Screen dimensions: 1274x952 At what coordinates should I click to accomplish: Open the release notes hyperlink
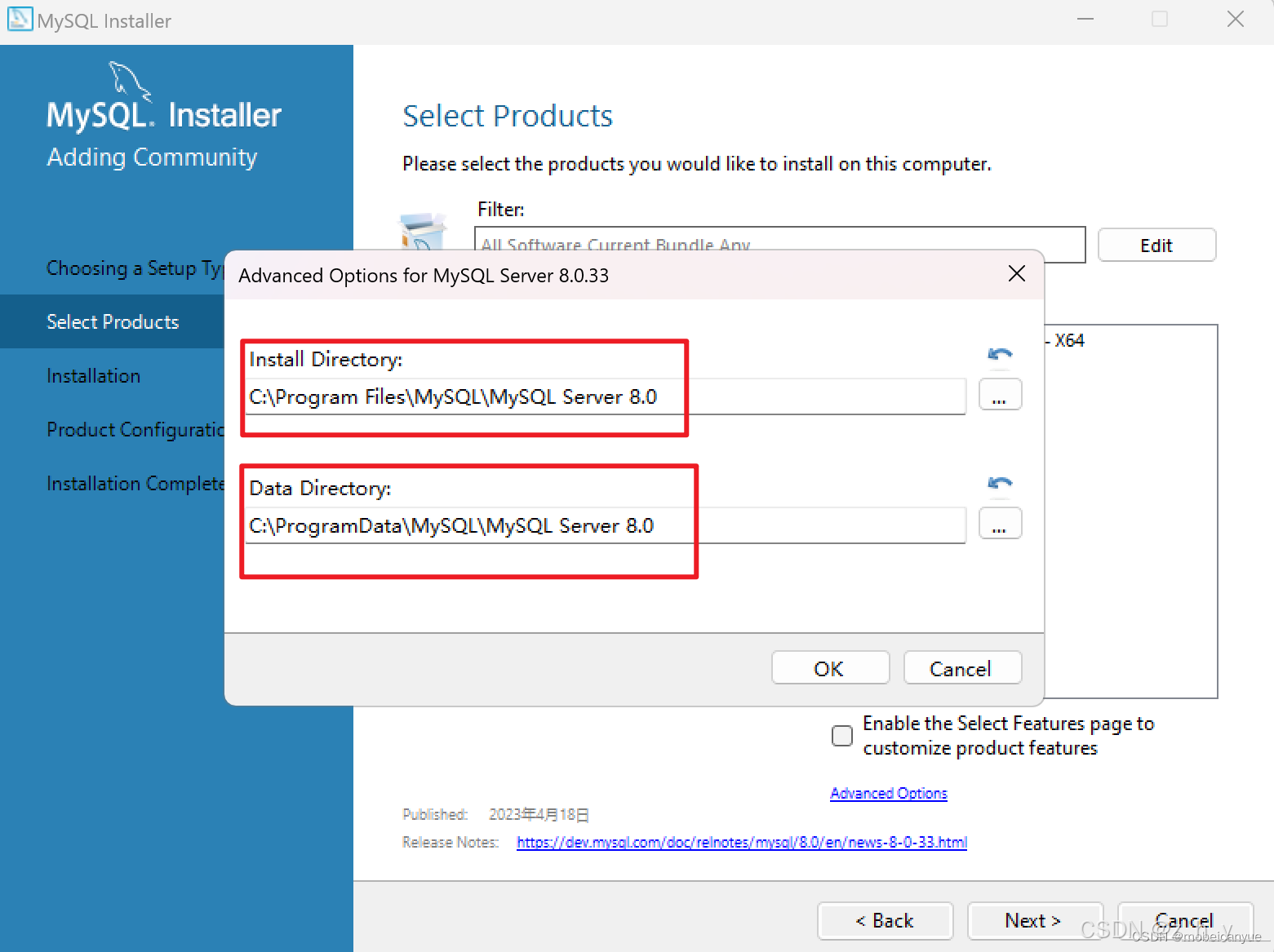pyautogui.click(x=741, y=842)
